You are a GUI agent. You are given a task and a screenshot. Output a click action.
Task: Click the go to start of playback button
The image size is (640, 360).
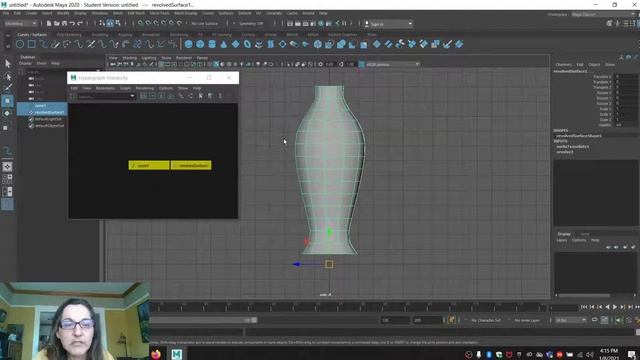tap(584, 307)
